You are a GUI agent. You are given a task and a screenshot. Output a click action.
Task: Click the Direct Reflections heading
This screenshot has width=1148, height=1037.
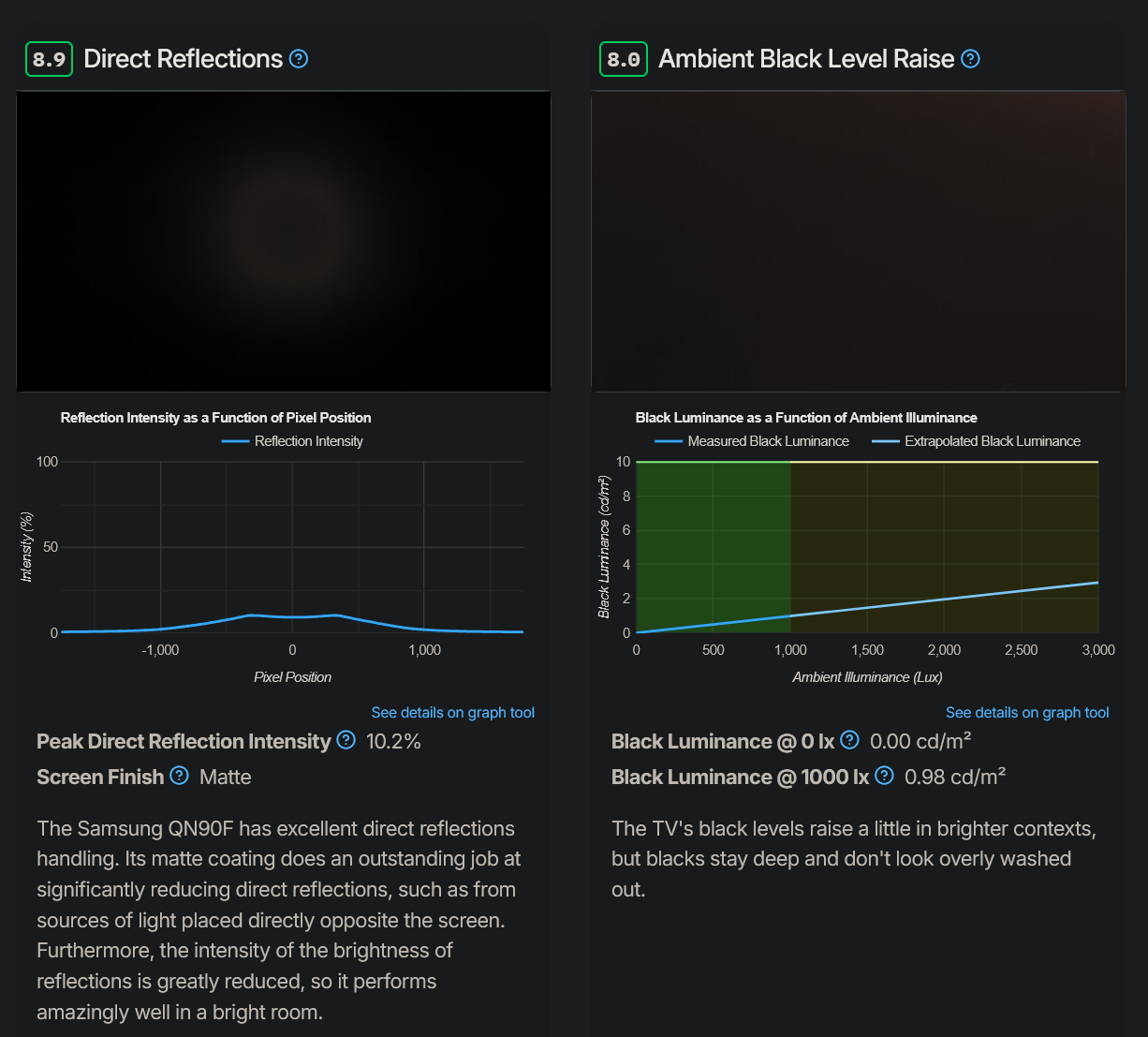(183, 59)
